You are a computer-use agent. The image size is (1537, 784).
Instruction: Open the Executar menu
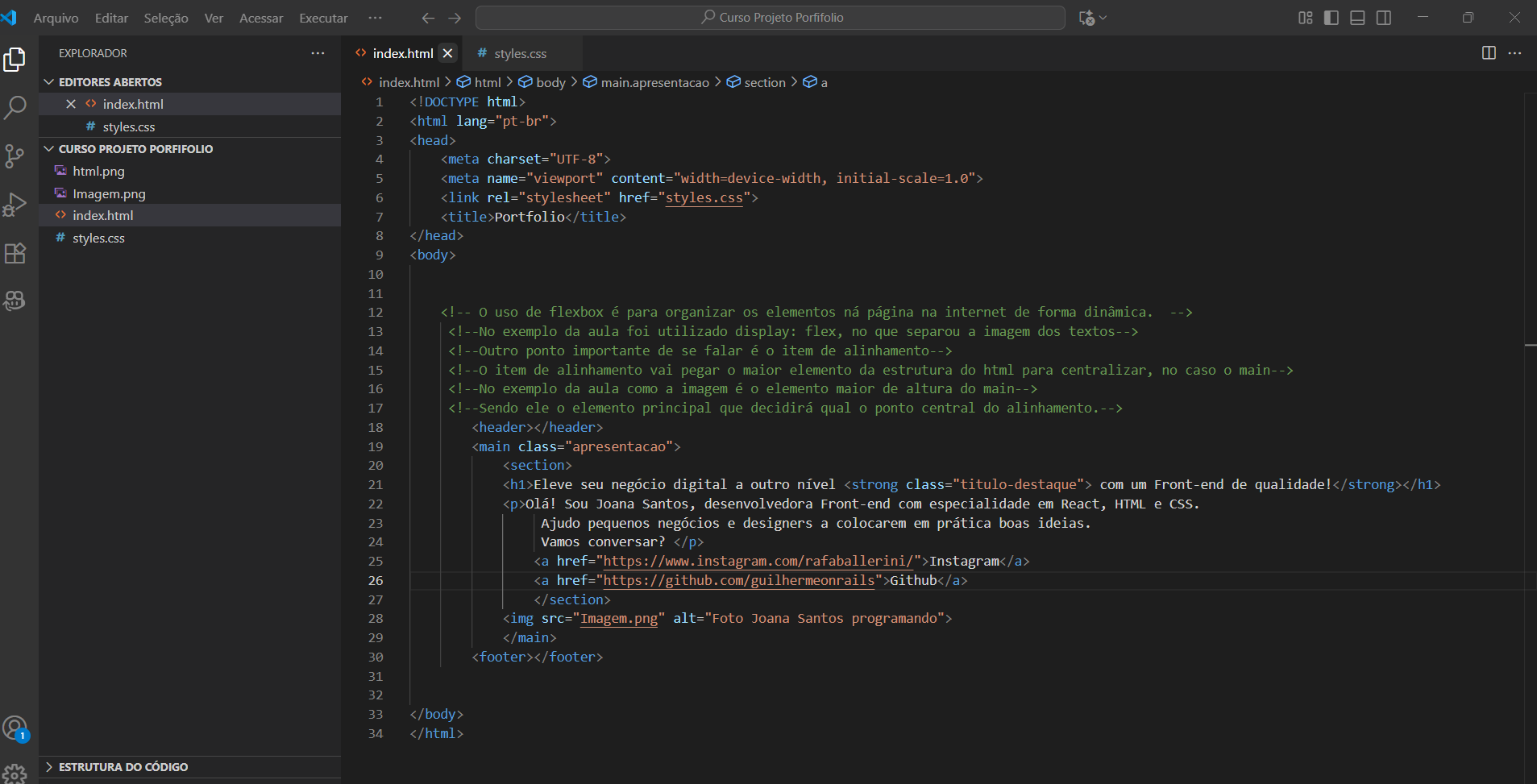[x=323, y=18]
